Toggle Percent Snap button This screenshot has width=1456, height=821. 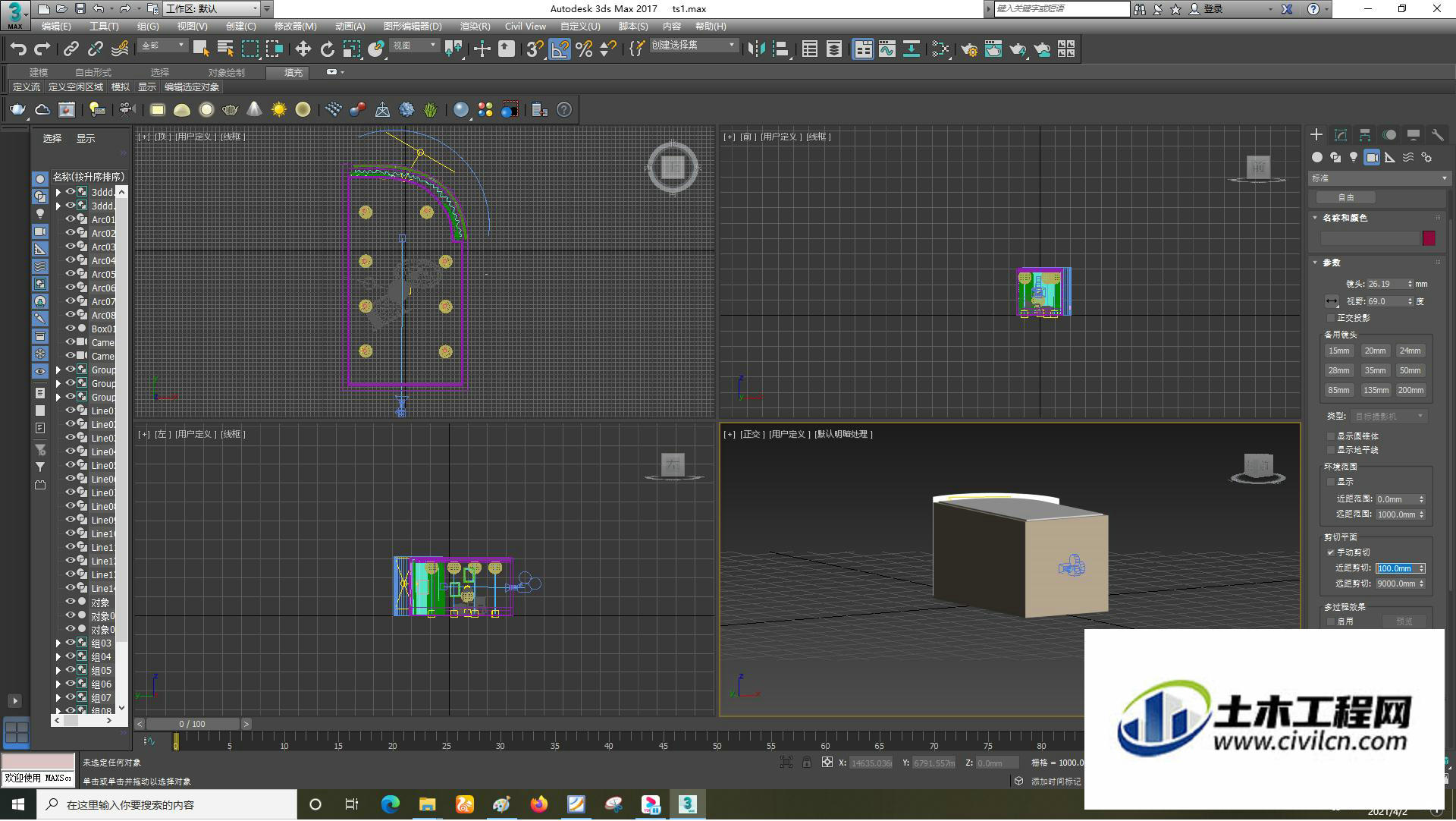[x=584, y=49]
